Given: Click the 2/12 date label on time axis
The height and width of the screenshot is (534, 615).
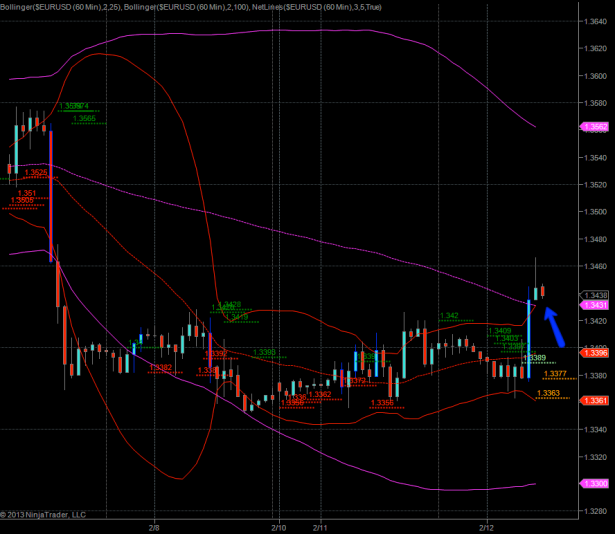Looking at the screenshot, I should click(487, 526).
